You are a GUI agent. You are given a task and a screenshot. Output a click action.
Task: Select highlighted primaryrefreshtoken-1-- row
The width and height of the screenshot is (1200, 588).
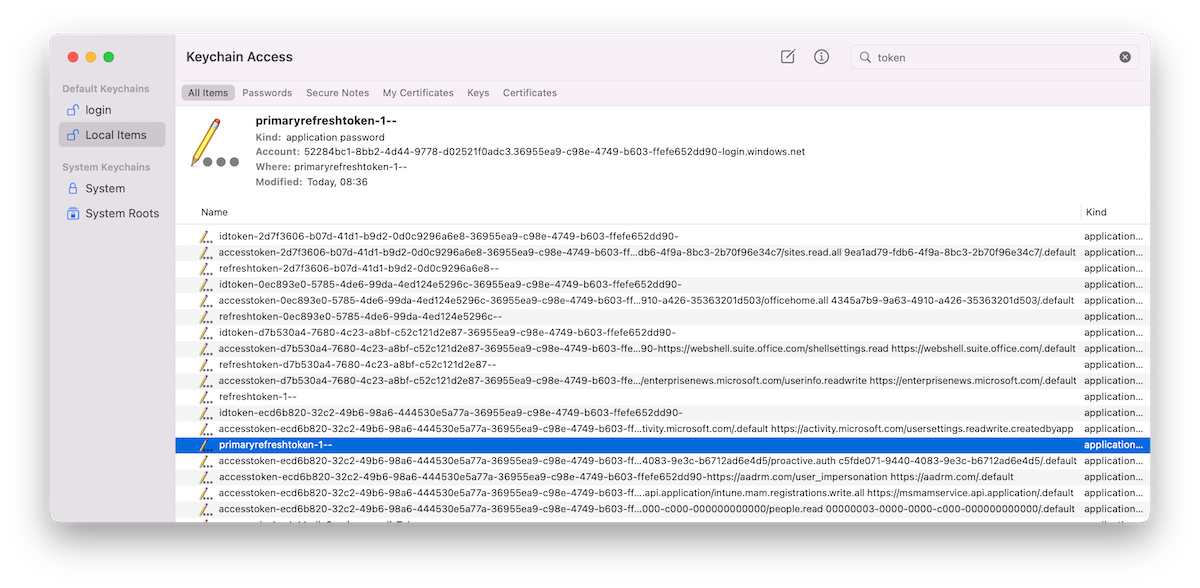(x=662, y=444)
